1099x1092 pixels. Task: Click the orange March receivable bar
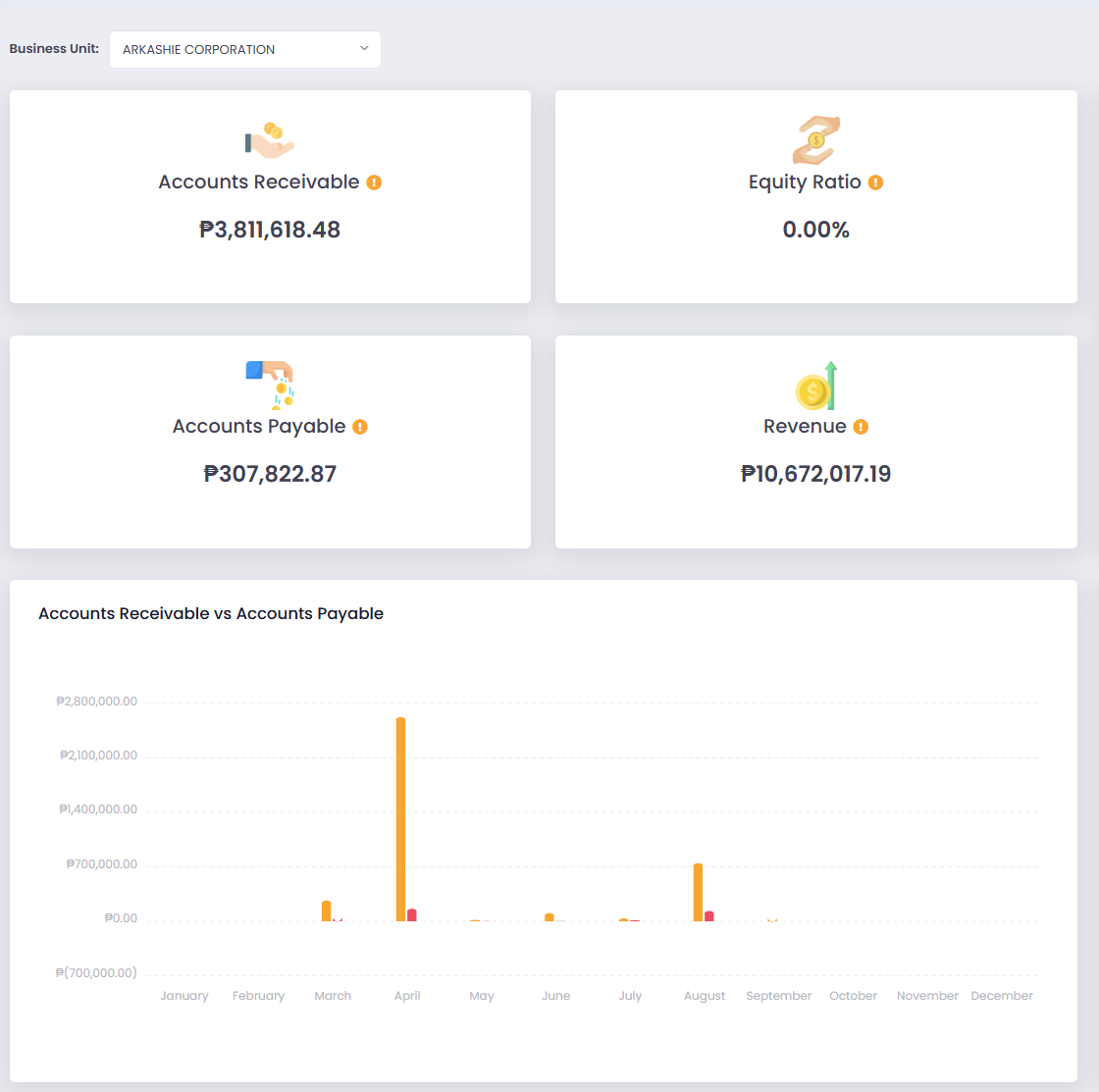point(327,910)
